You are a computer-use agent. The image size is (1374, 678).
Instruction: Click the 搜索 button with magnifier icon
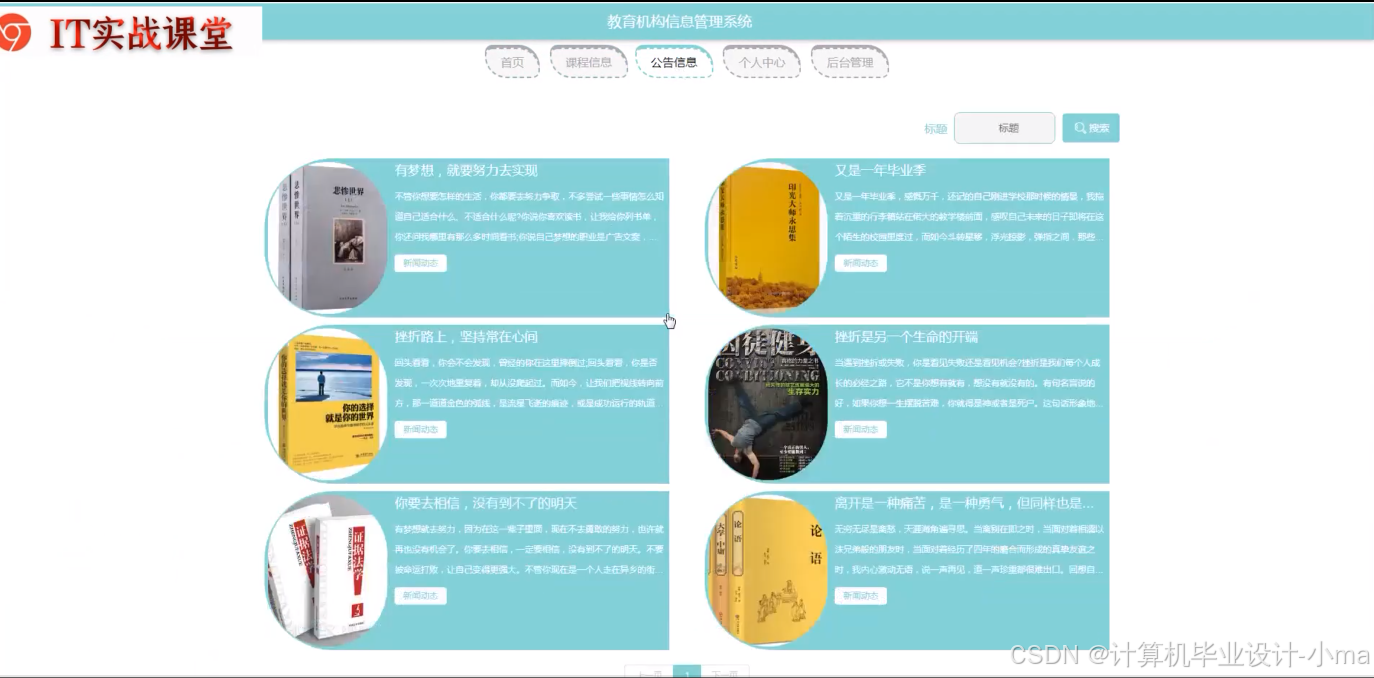pyautogui.click(x=1091, y=128)
